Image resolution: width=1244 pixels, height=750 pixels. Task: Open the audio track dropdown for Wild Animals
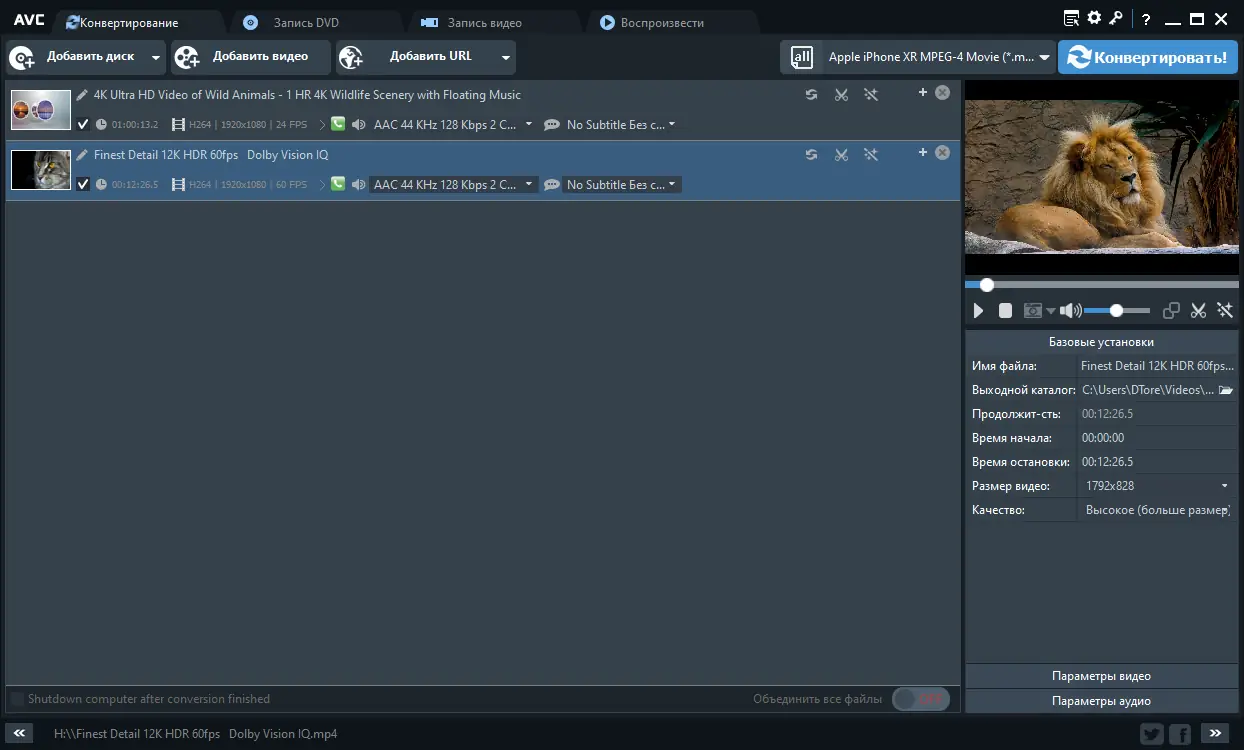click(453, 125)
